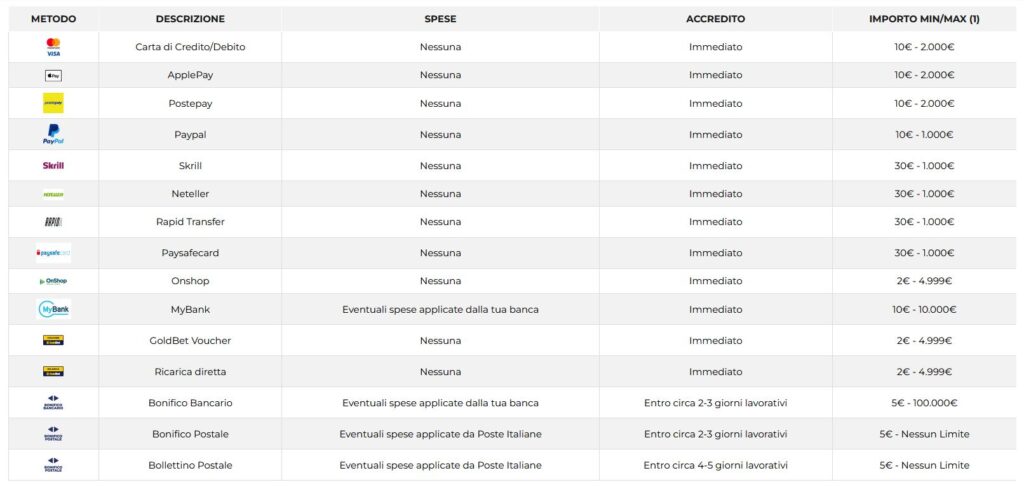Click the green Neteller logo

tap(53, 194)
